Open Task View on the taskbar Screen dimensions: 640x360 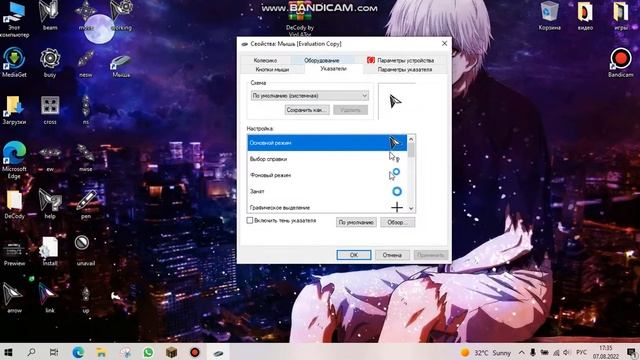point(53,352)
